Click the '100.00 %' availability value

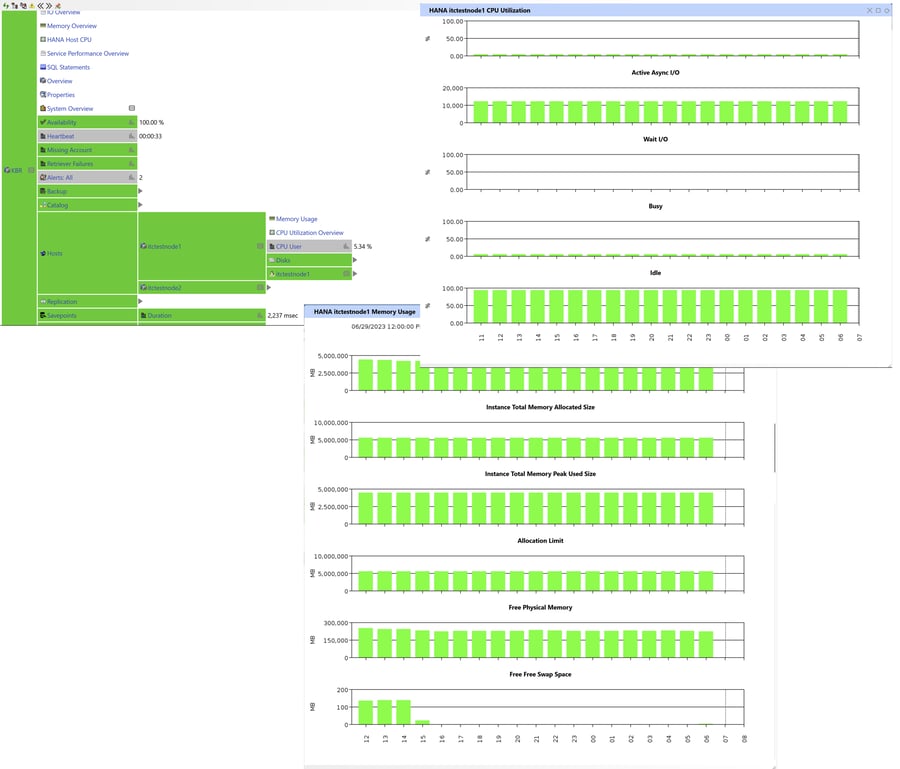pyautogui.click(x=152, y=122)
